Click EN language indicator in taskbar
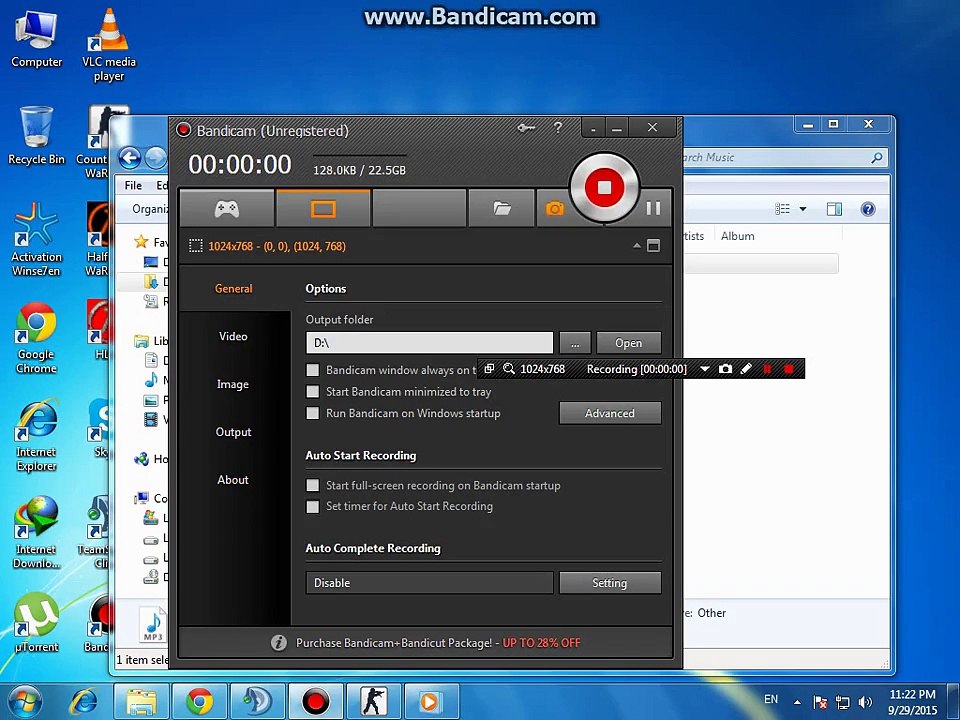Image resolution: width=960 pixels, height=720 pixels. [771, 699]
